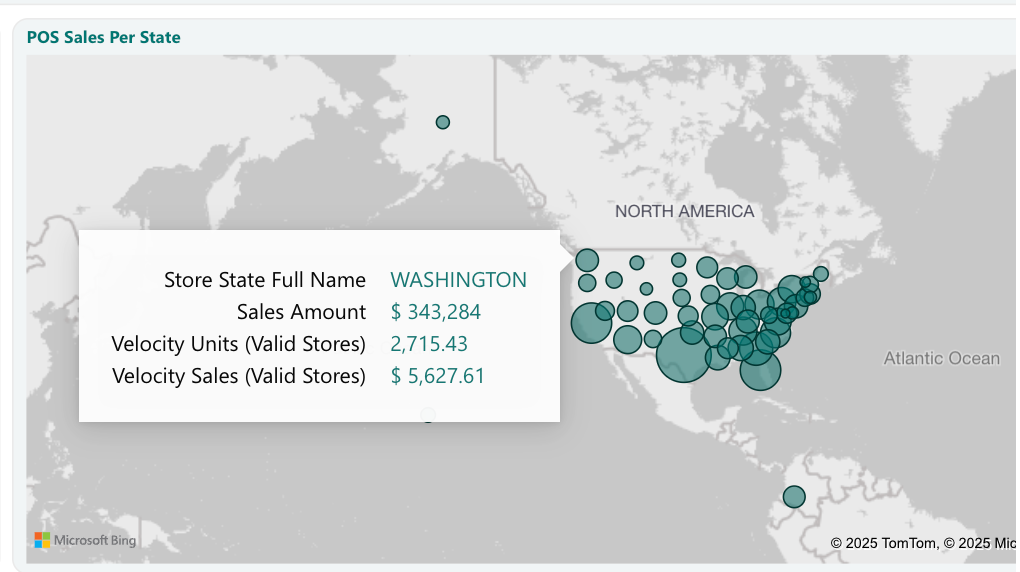This screenshot has height=572, width=1020.
Task: Click the Oregon bubble below Washington's
Action: tap(587, 282)
